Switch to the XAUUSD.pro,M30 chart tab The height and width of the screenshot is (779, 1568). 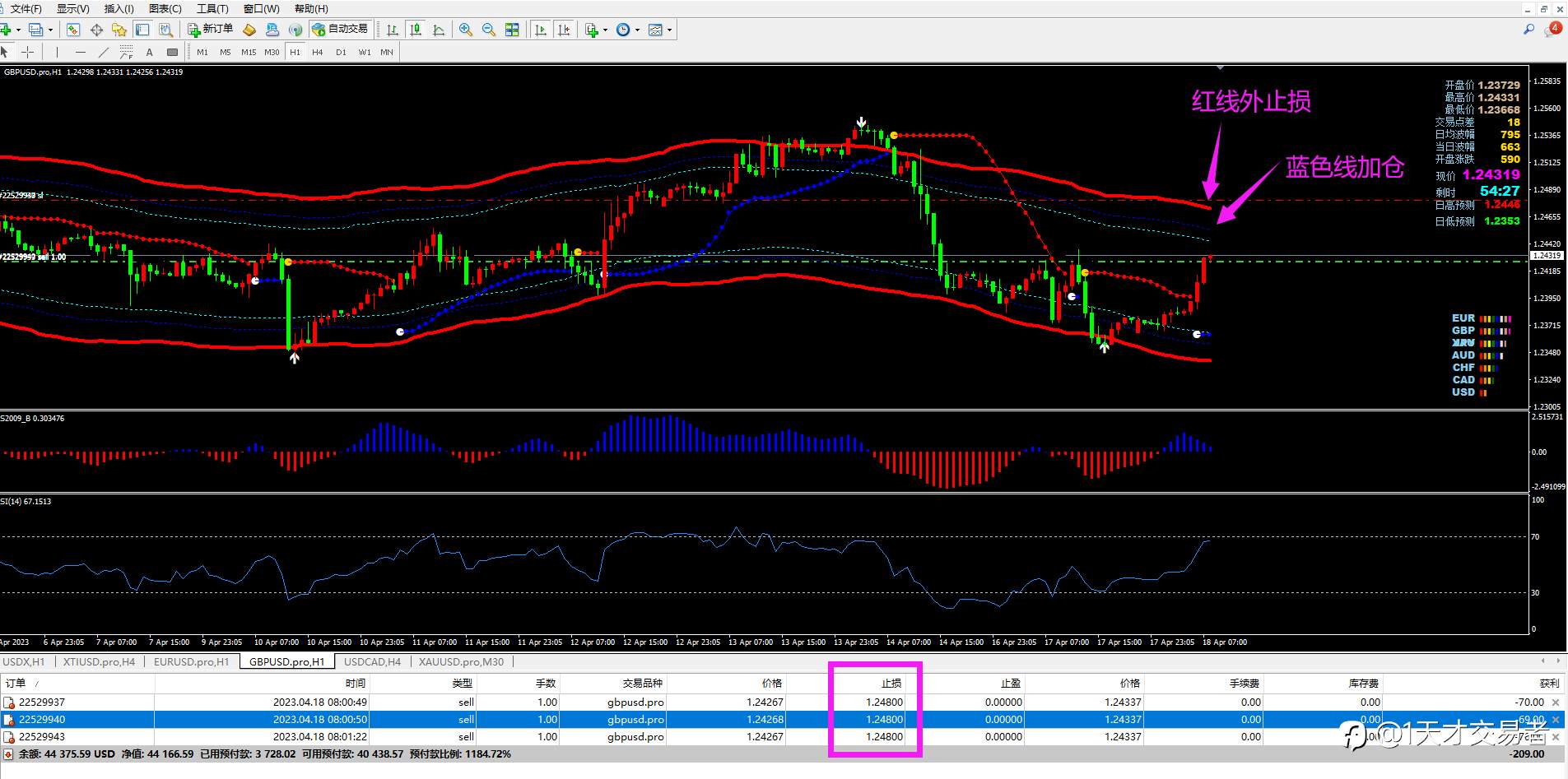coord(461,661)
